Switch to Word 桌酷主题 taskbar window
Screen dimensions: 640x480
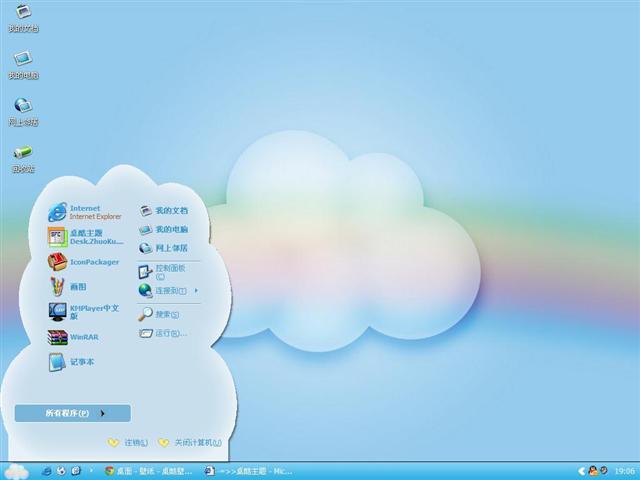point(249,471)
